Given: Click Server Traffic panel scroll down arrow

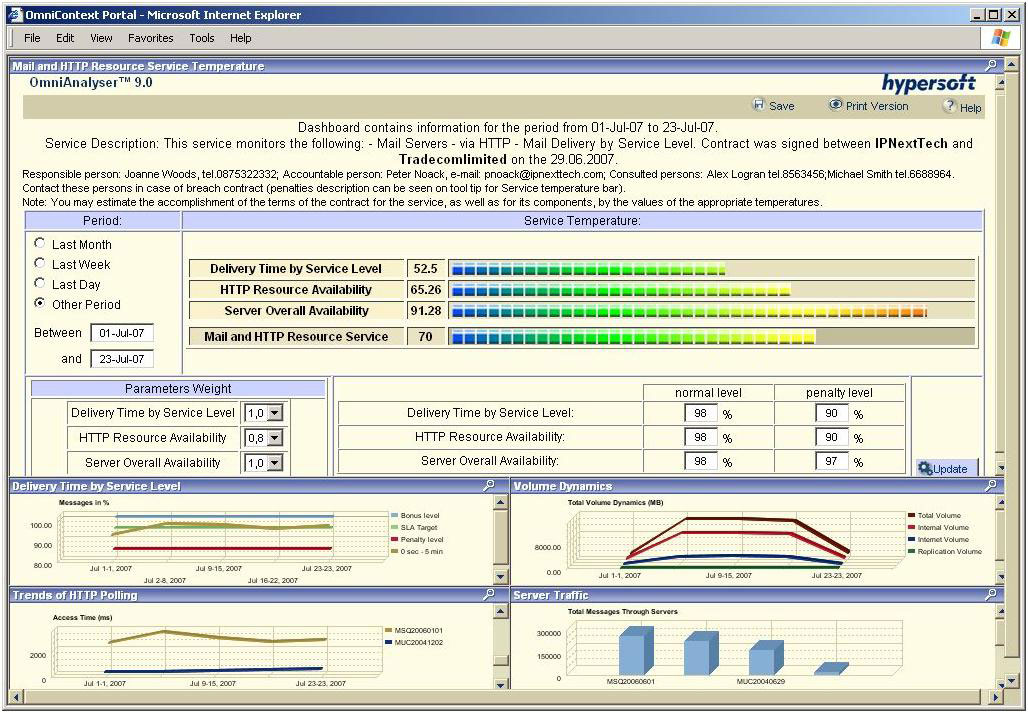Looking at the screenshot, I should [x=1000, y=684].
